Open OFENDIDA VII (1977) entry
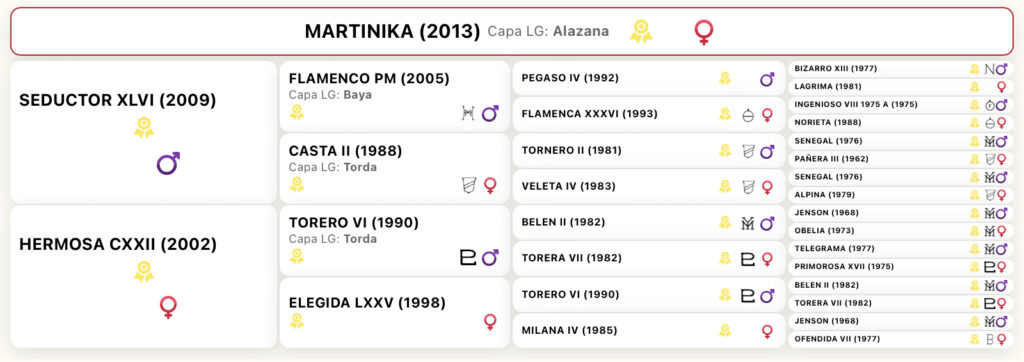The width and height of the screenshot is (1024, 362). coord(837,339)
